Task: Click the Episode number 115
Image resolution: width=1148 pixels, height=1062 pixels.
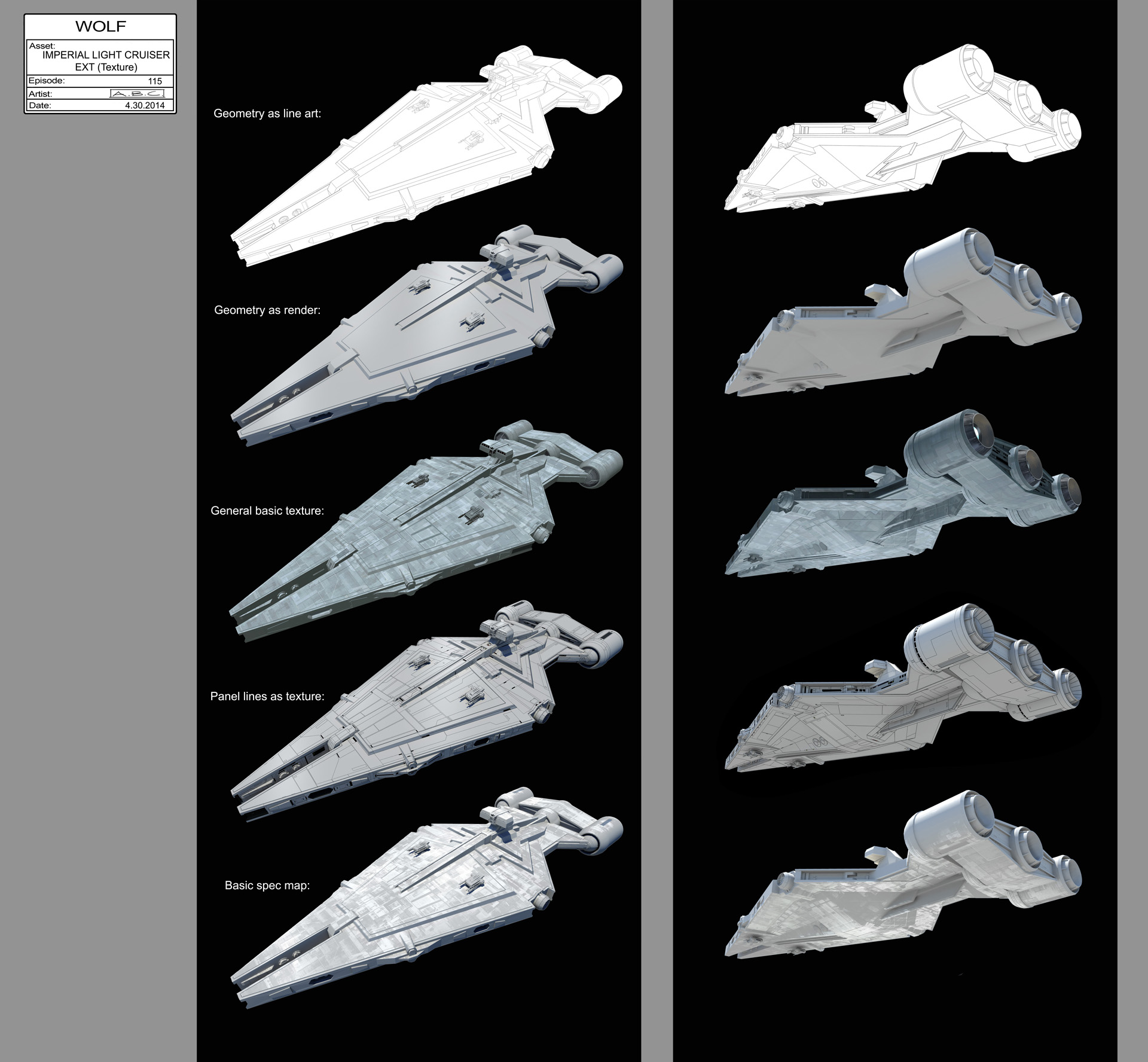Action: [x=155, y=81]
